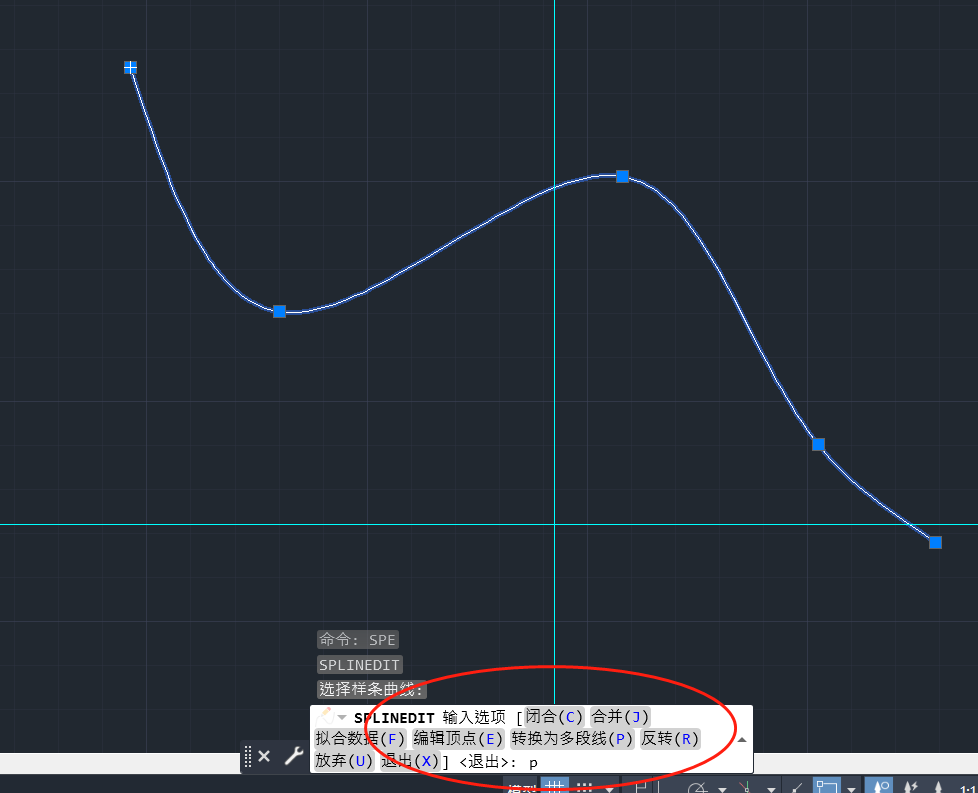Open recent commands icon beside SPLINEDIT
978x793 pixels.
point(330,717)
